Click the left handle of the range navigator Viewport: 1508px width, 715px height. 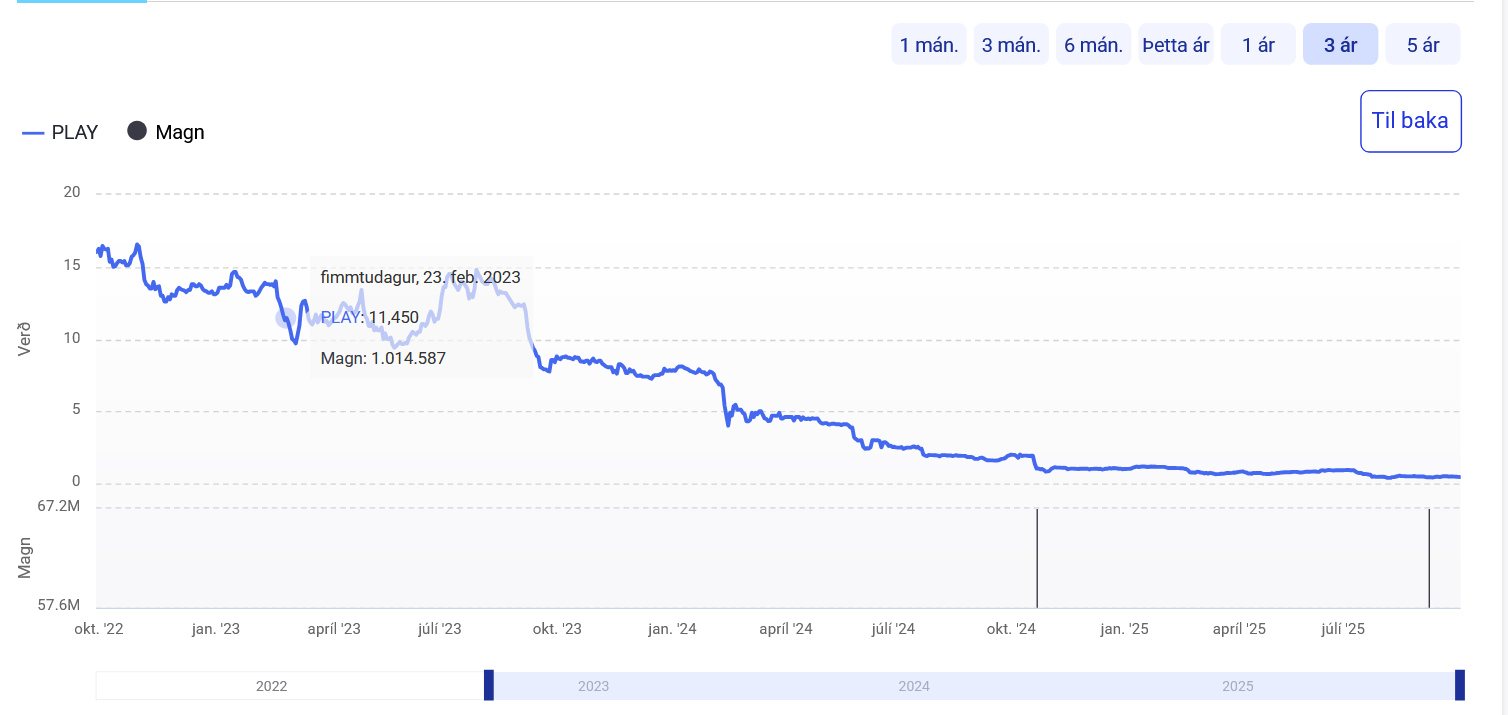coord(489,686)
